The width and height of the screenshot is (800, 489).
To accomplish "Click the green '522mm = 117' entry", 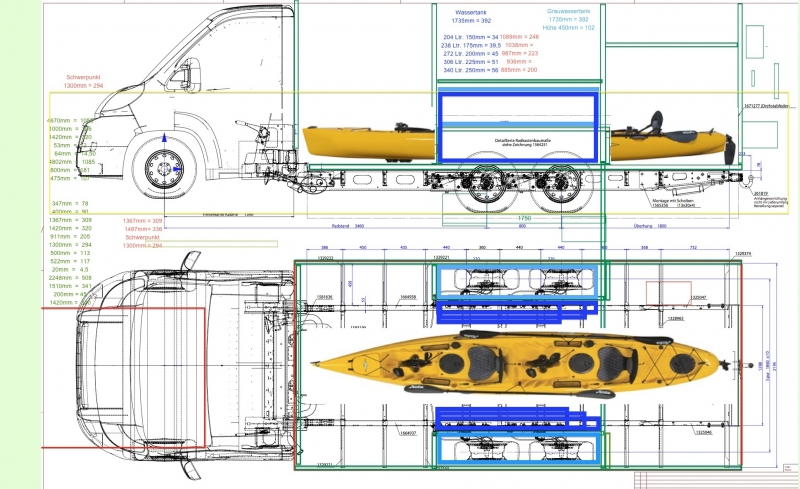I will click(x=70, y=261).
